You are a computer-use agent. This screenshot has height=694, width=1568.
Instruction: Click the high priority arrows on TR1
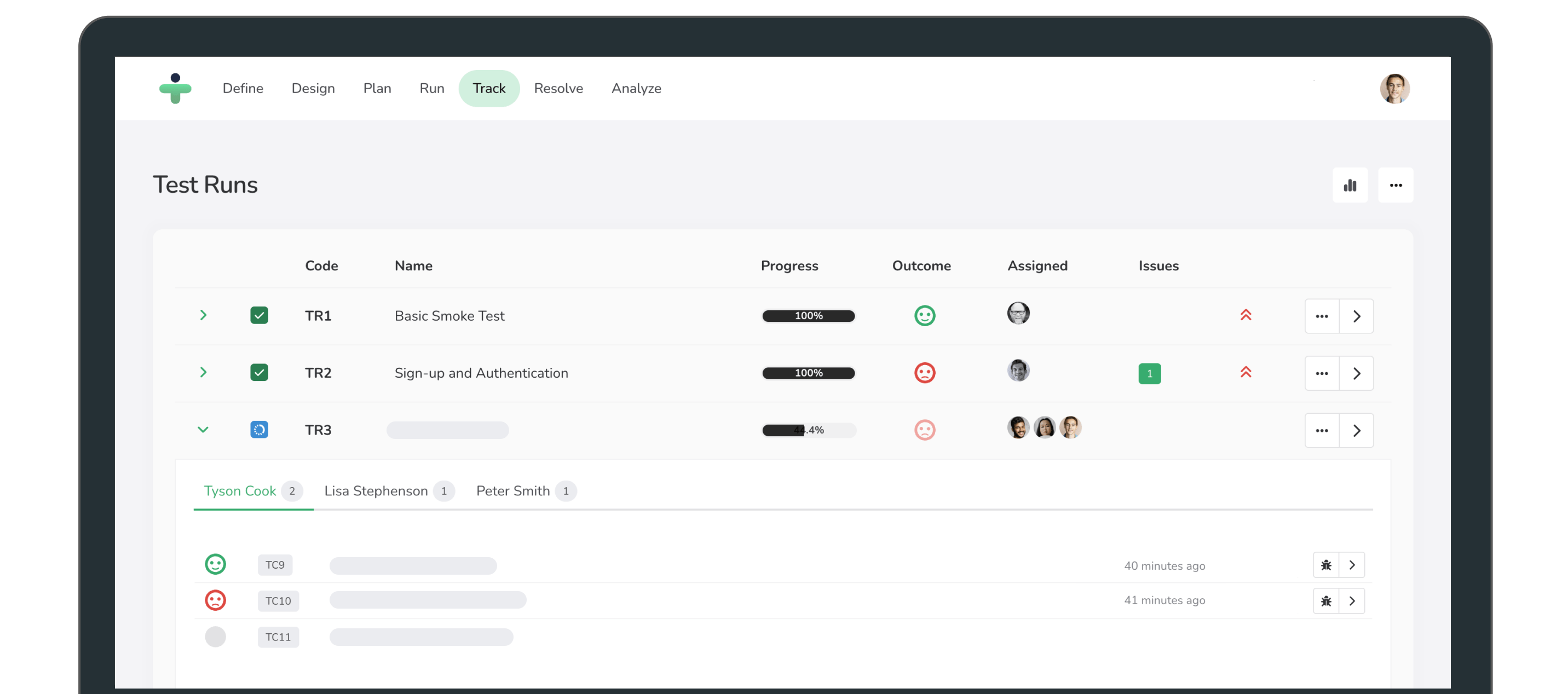[x=1246, y=315]
